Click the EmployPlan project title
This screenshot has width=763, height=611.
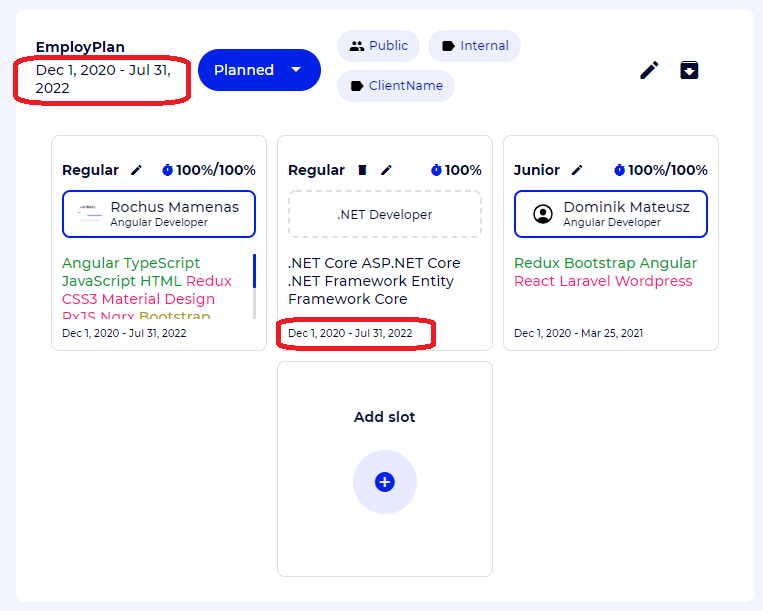point(80,47)
